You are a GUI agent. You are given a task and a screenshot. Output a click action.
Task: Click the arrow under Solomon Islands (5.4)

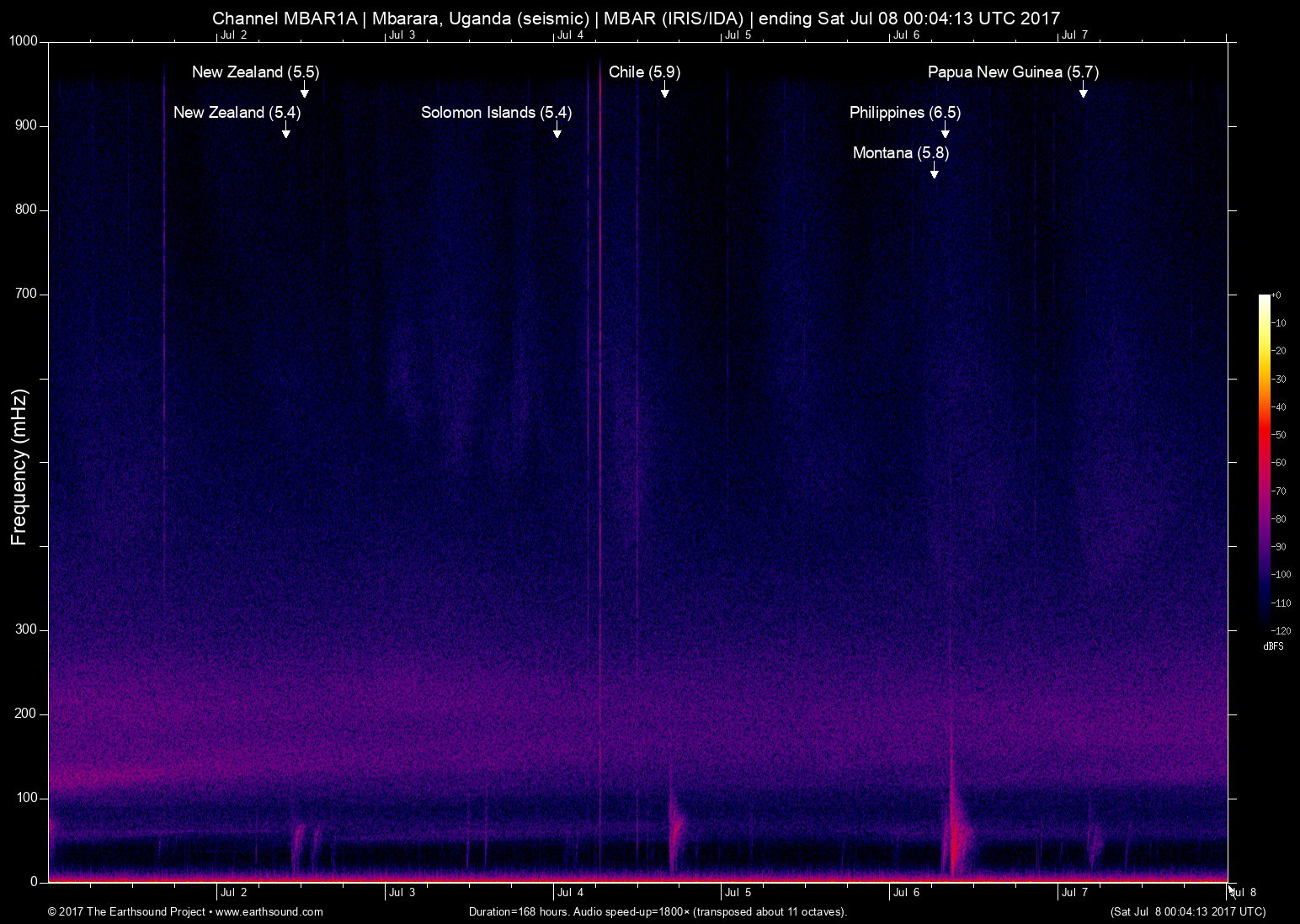pyautogui.click(x=557, y=130)
